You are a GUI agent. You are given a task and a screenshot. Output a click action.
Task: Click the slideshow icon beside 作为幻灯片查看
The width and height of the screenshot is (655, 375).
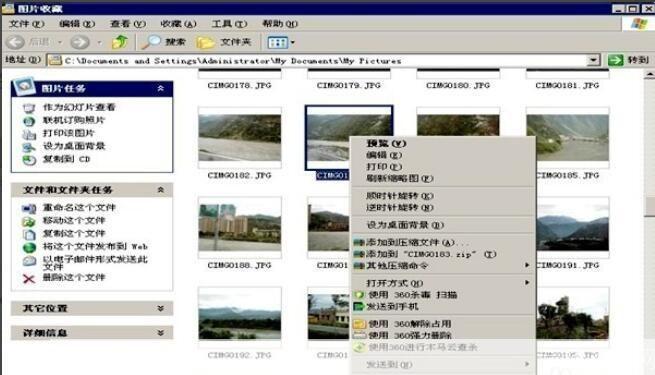(29, 108)
